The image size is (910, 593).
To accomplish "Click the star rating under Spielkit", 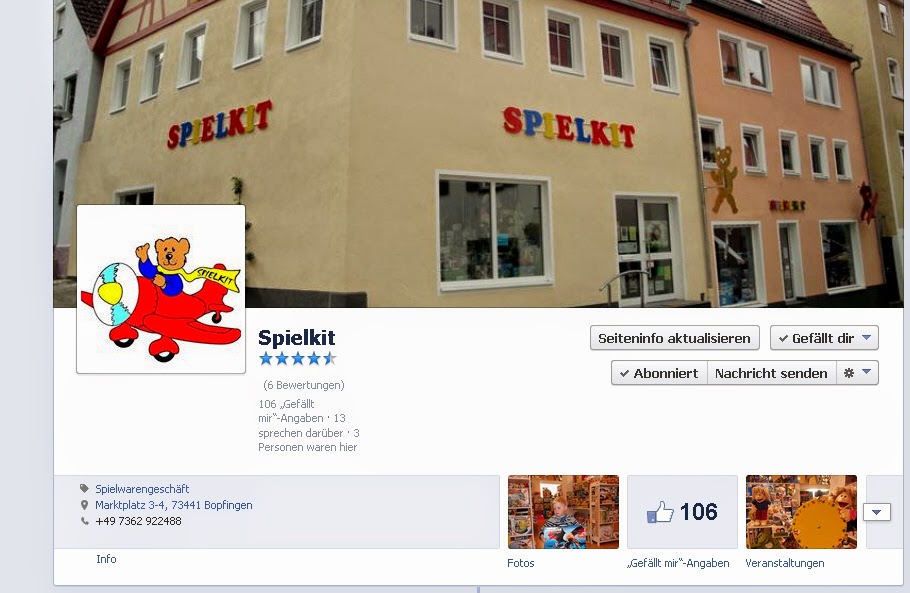I will coord(298,359).
